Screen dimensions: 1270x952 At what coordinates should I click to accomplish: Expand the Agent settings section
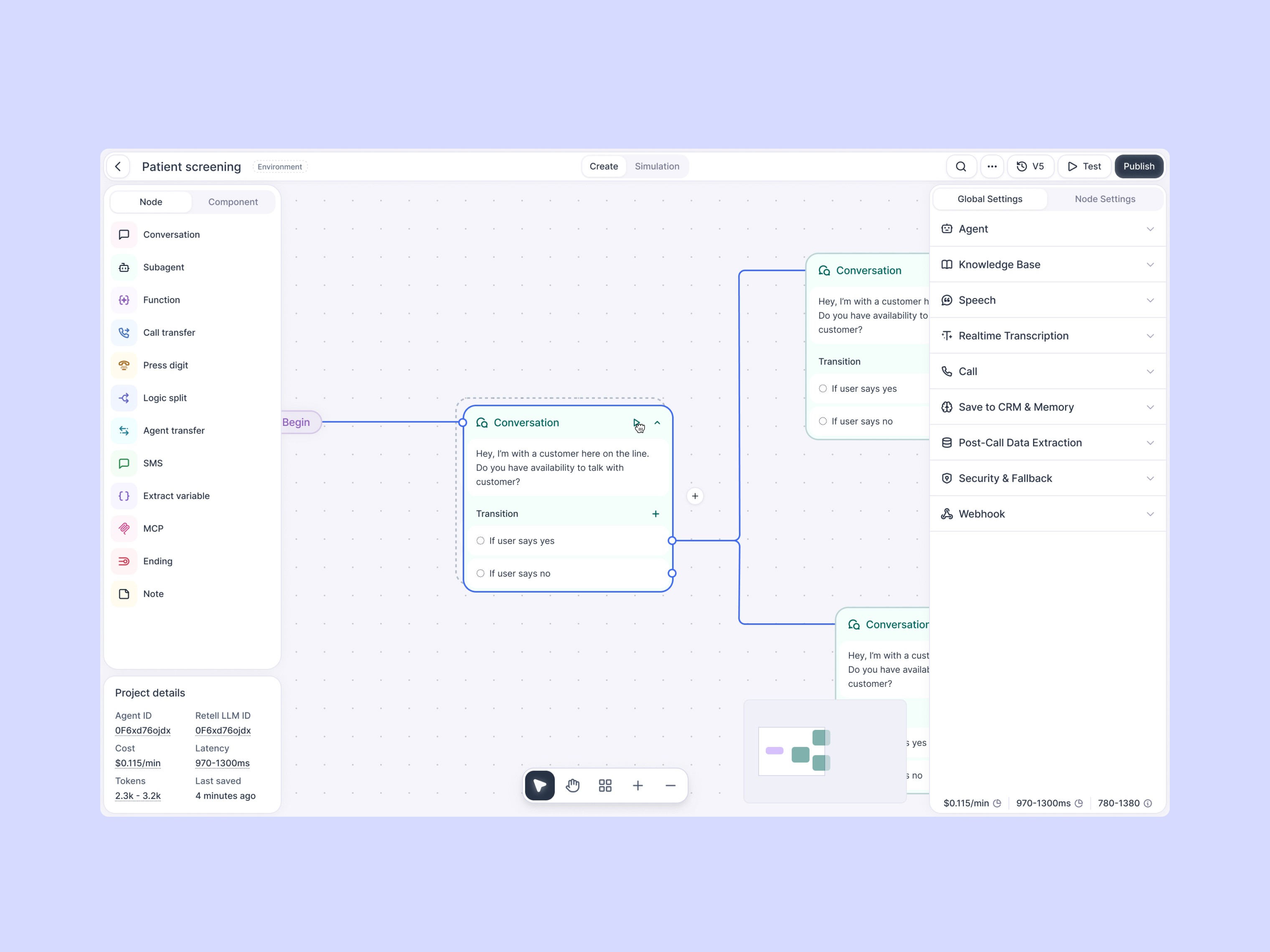[x=1048, y=229]
